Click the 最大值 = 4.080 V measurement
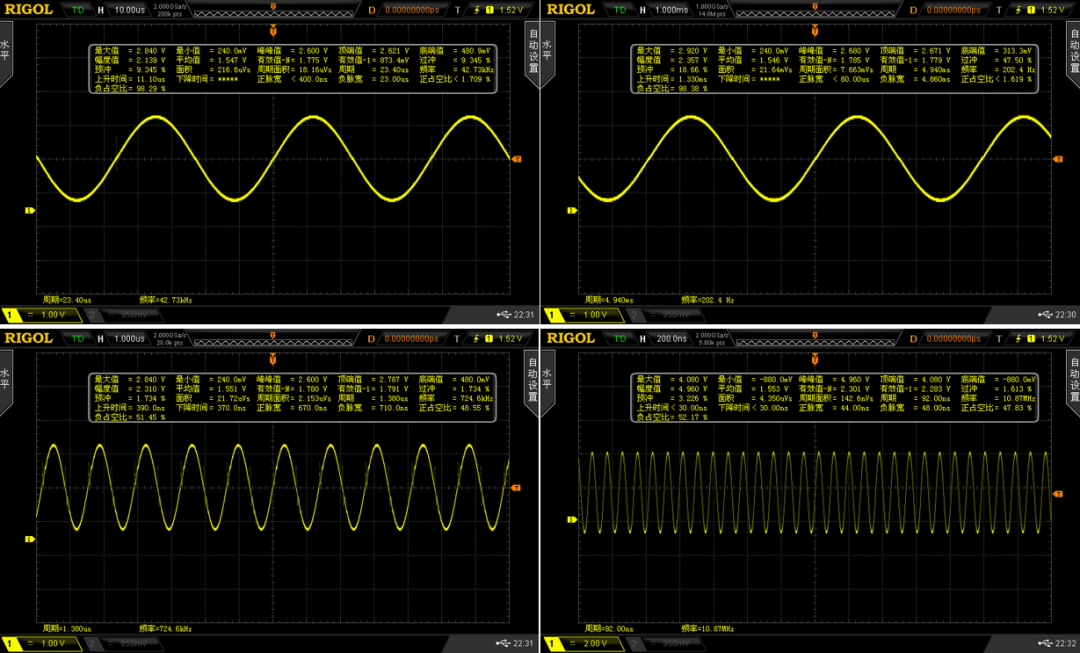1080x653 pixels. pos(672,380)
